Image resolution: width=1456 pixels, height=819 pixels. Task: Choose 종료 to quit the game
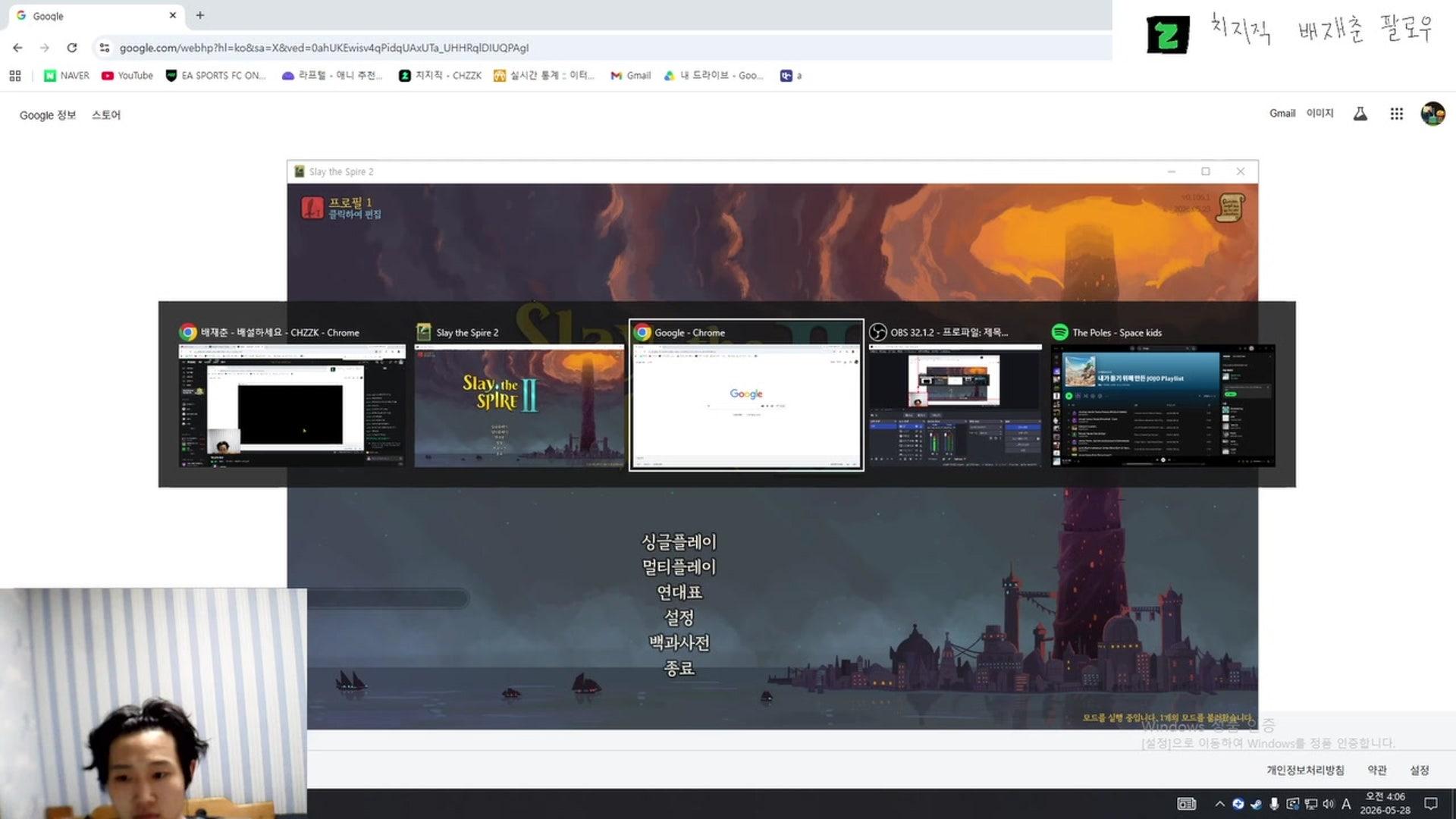tap(679, 668)
